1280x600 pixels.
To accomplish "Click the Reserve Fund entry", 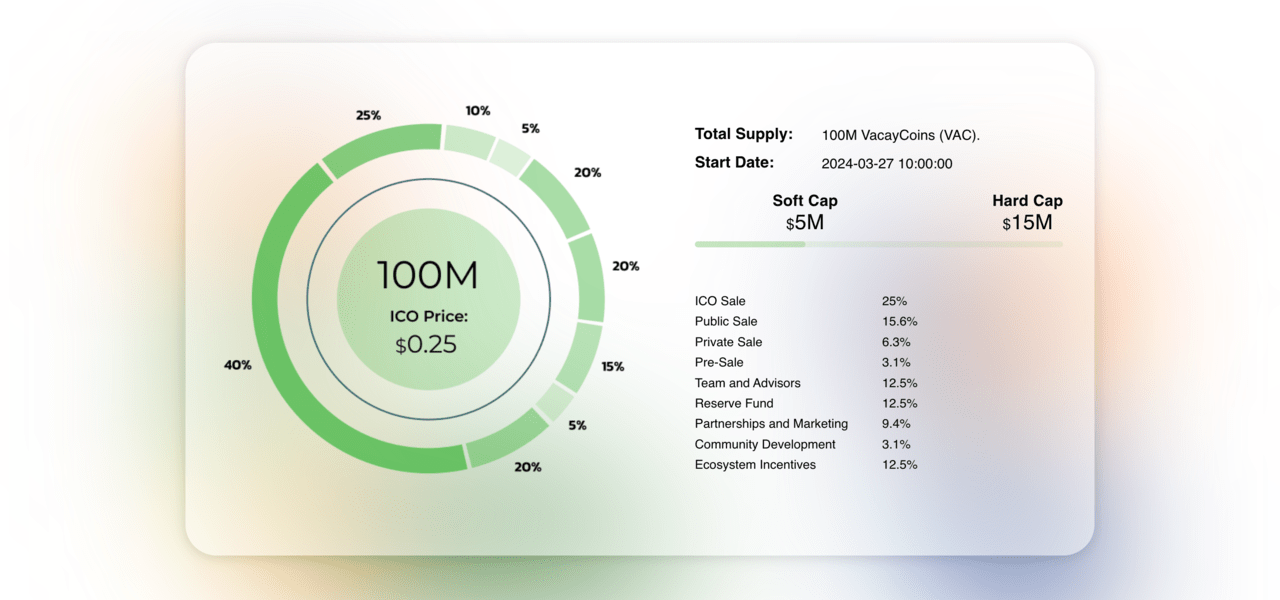I will (733, 403).
